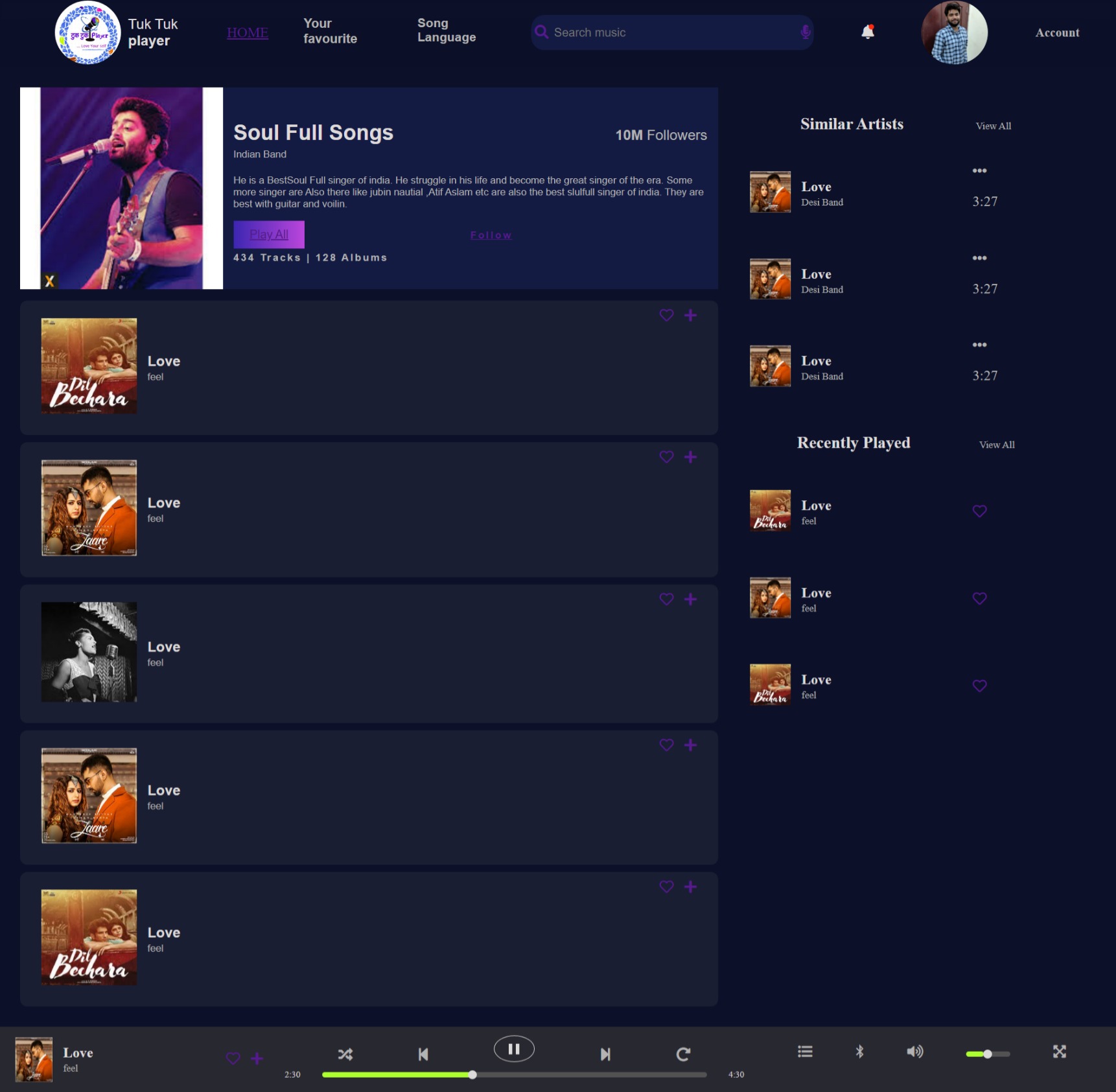This screenshot has height=1092, width=1116.
Task: Go to Your favourite section
Action: pos(330,30)
